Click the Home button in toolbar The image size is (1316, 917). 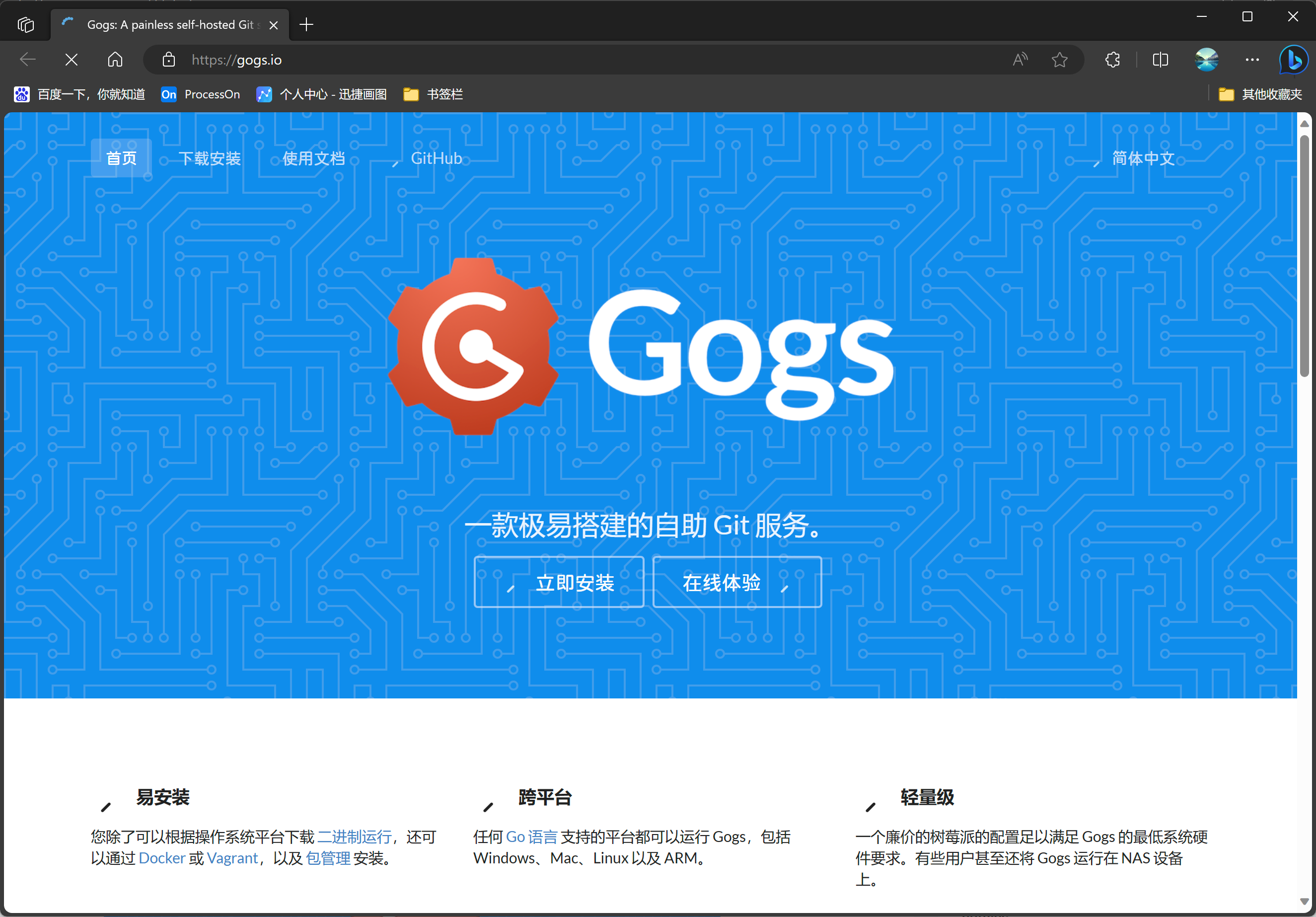coord(115,60)
